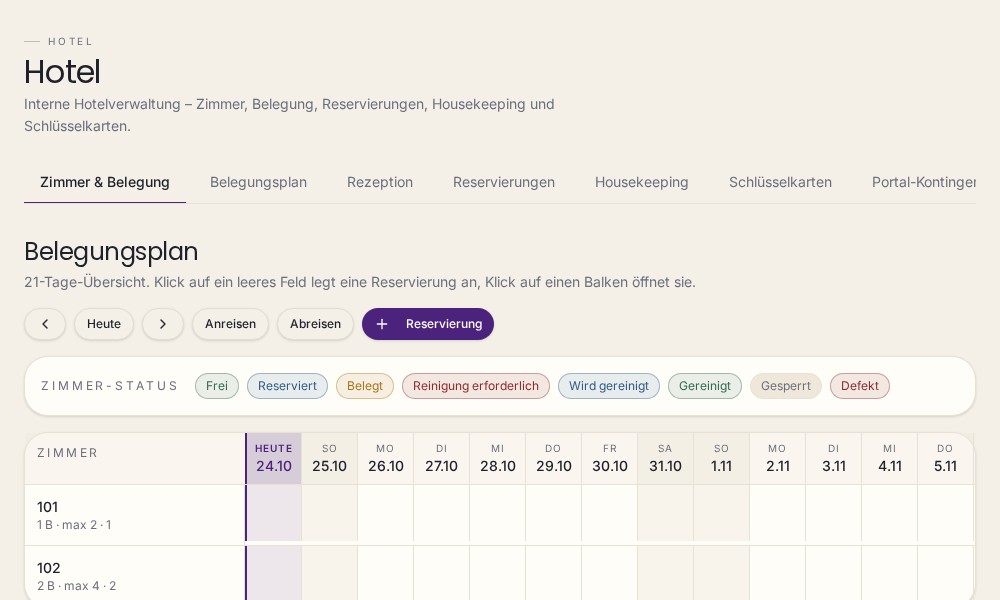Switch to the Reservierungen tab

click(504, 182)
